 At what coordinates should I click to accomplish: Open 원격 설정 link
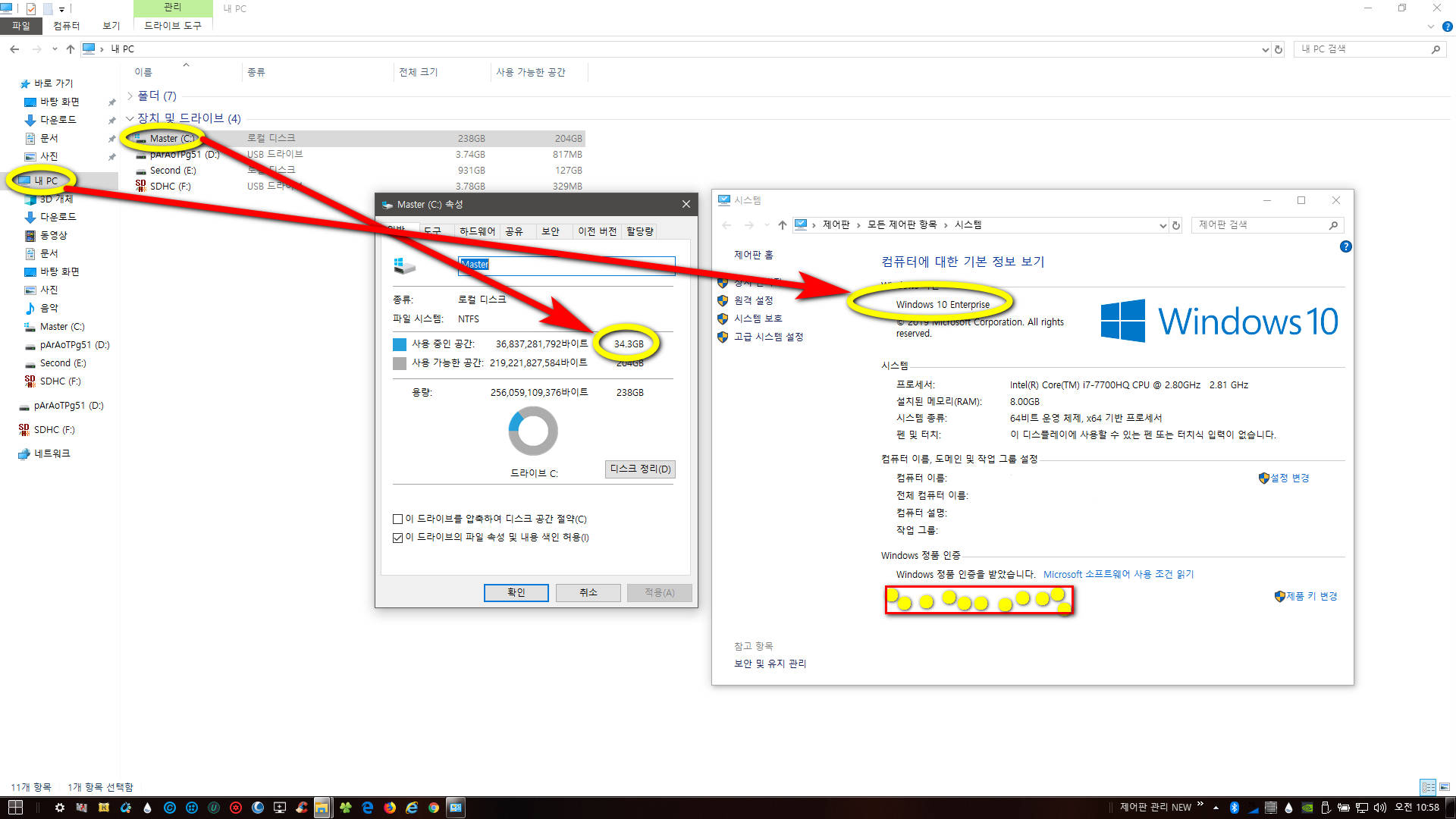point(753,300)
